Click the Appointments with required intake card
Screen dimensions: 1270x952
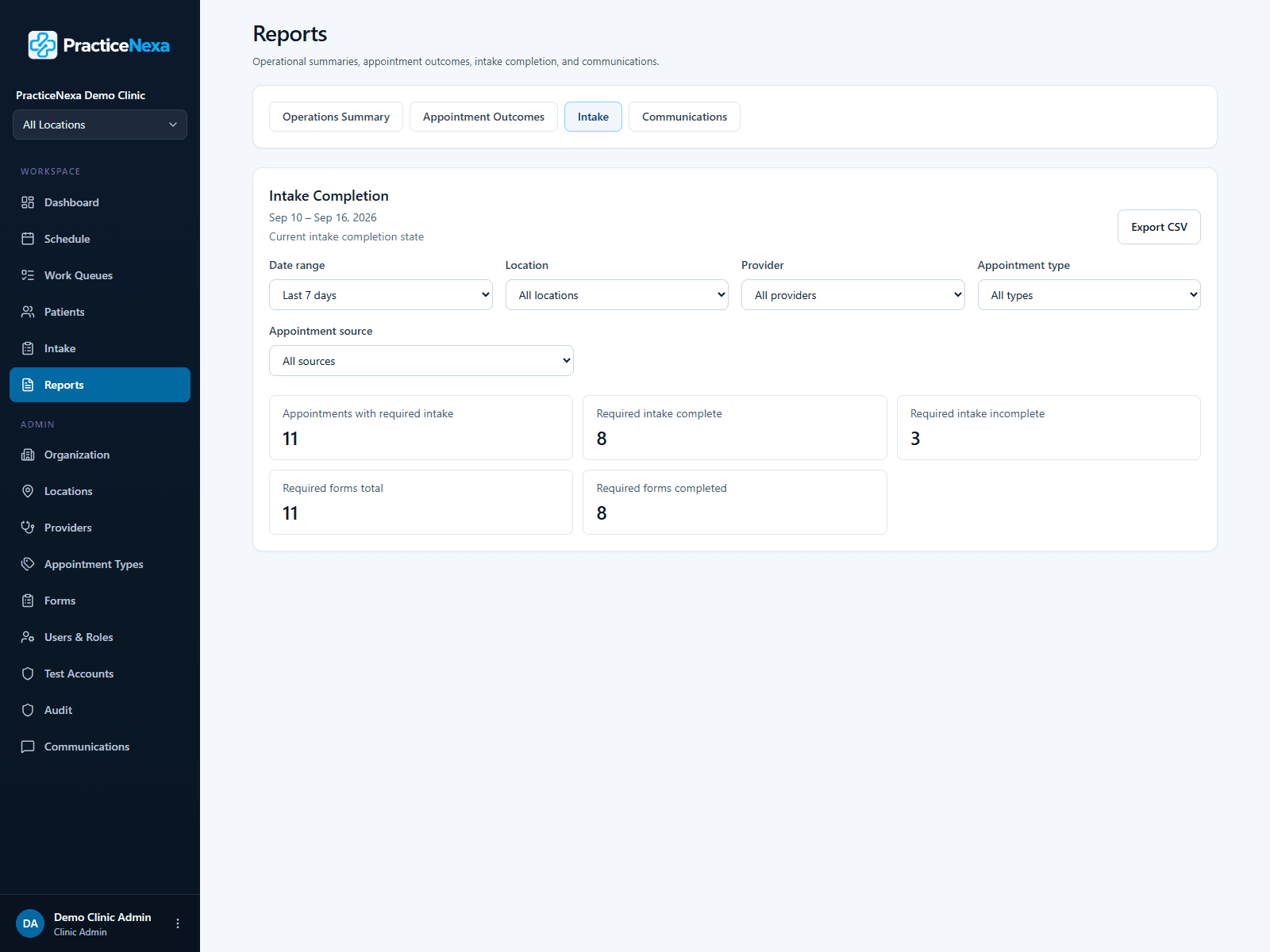click(421, 428)
